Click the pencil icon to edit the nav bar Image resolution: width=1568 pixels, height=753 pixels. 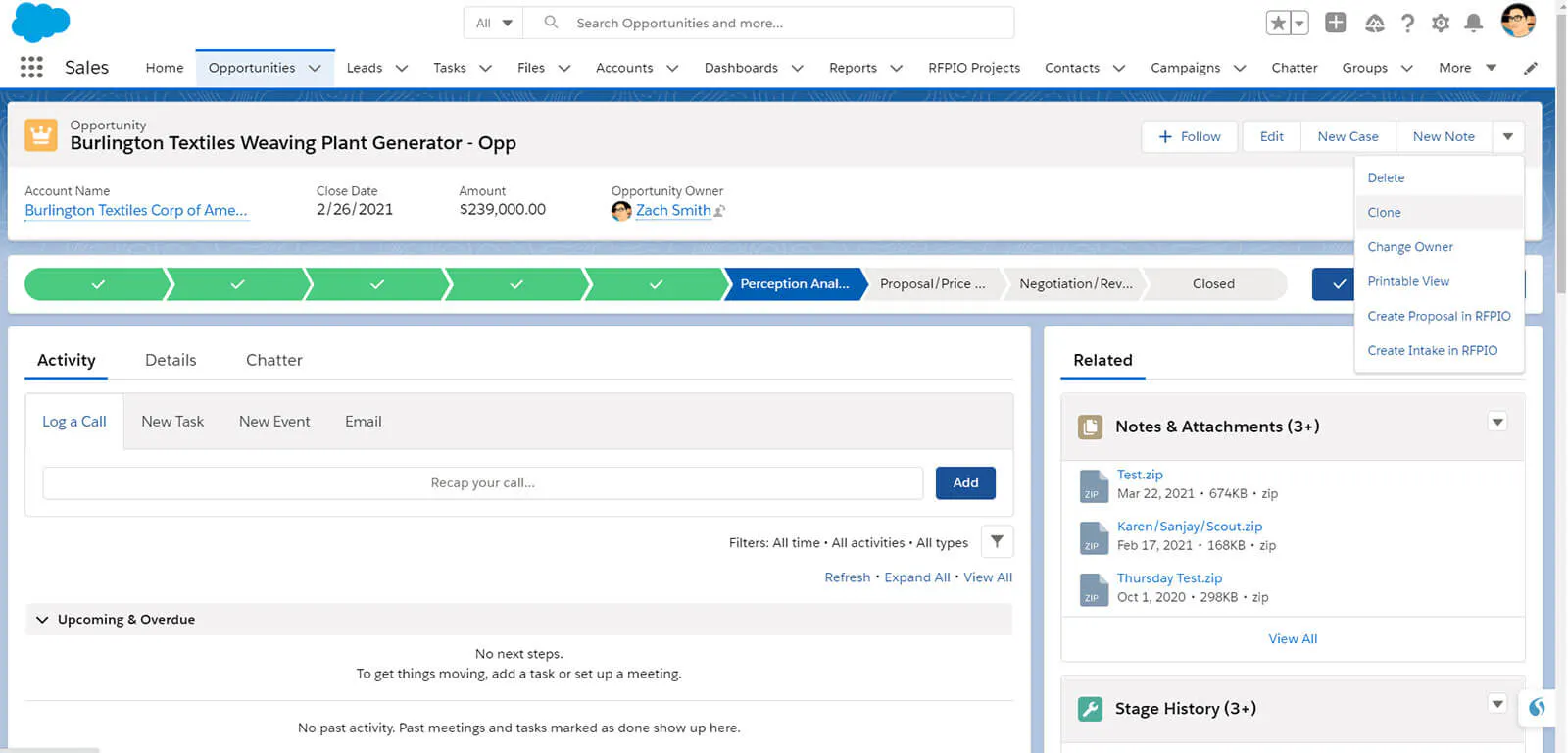click(x=1531, y=68)
